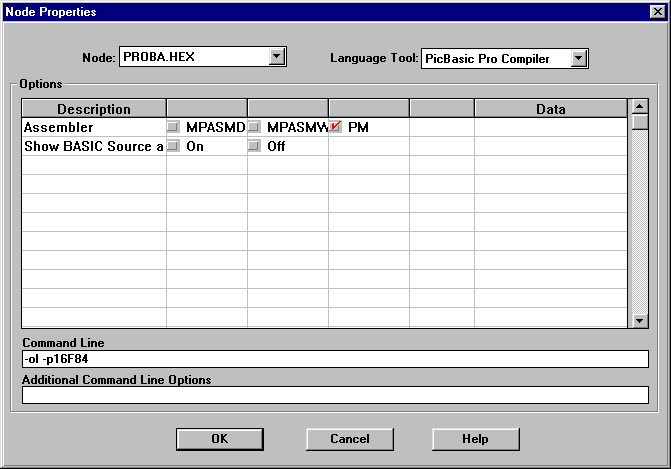Enable the MPASMW assembler checkbox
Screen dimensions: 671x469
coord(254,127)
